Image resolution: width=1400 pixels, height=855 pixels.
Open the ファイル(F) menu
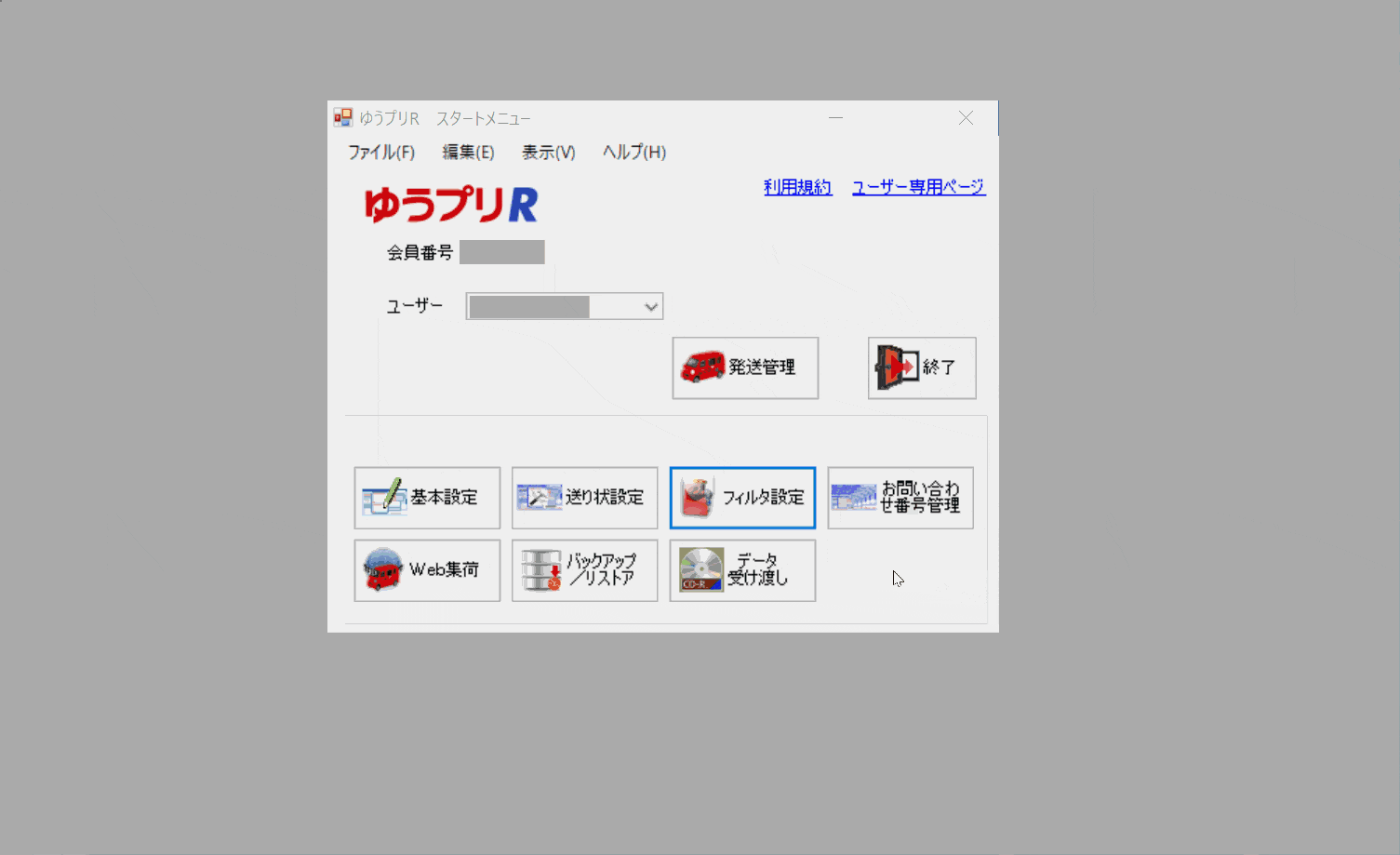381,153
